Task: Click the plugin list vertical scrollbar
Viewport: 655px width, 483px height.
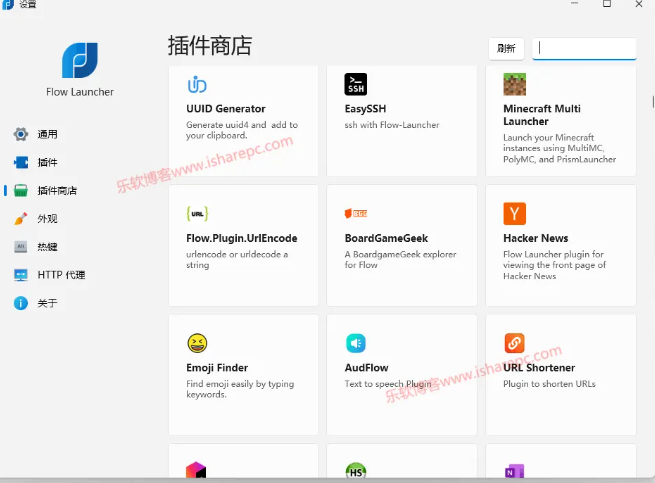Action: tap(652, 102)
